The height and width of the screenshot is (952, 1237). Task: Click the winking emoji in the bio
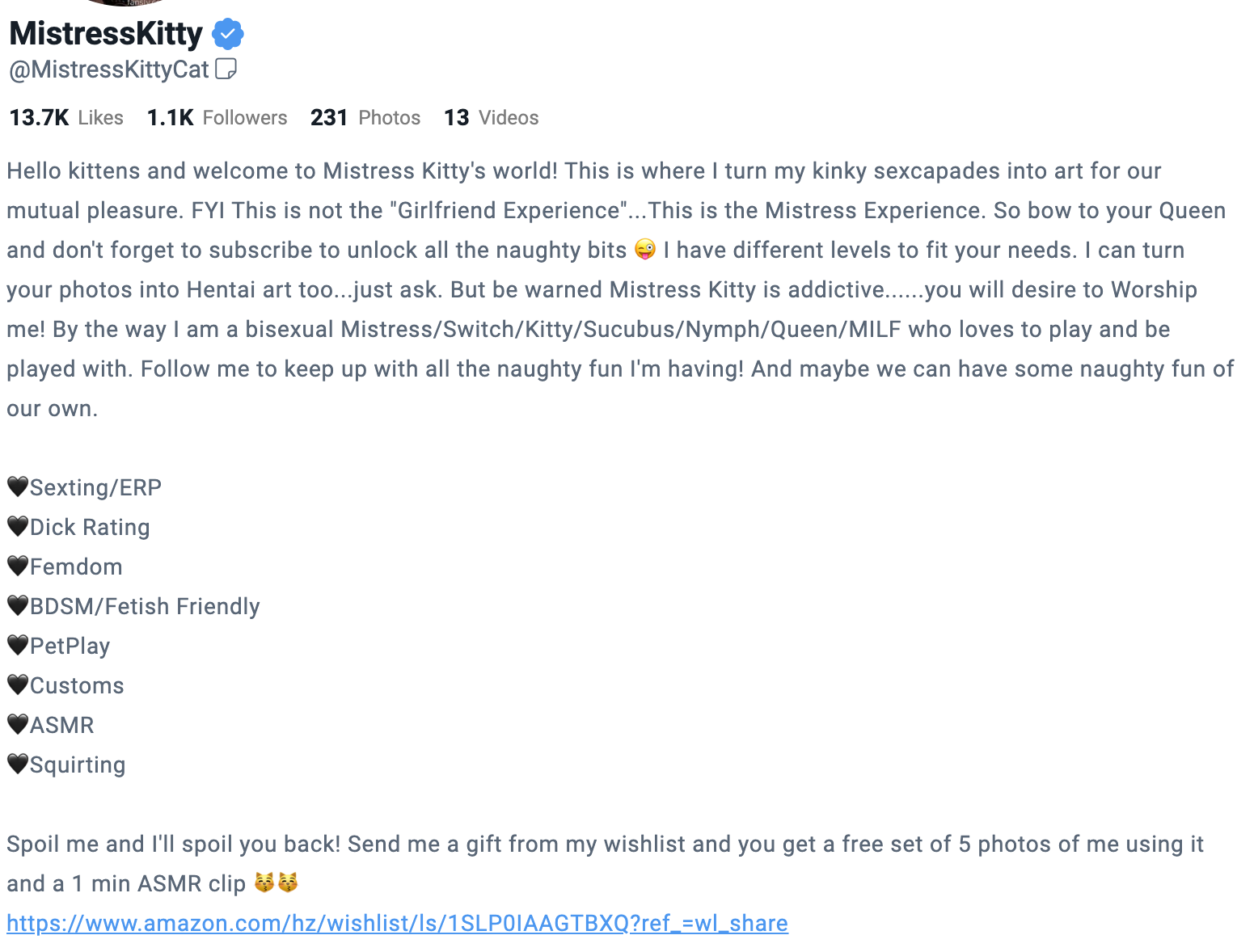click(645, 250)
